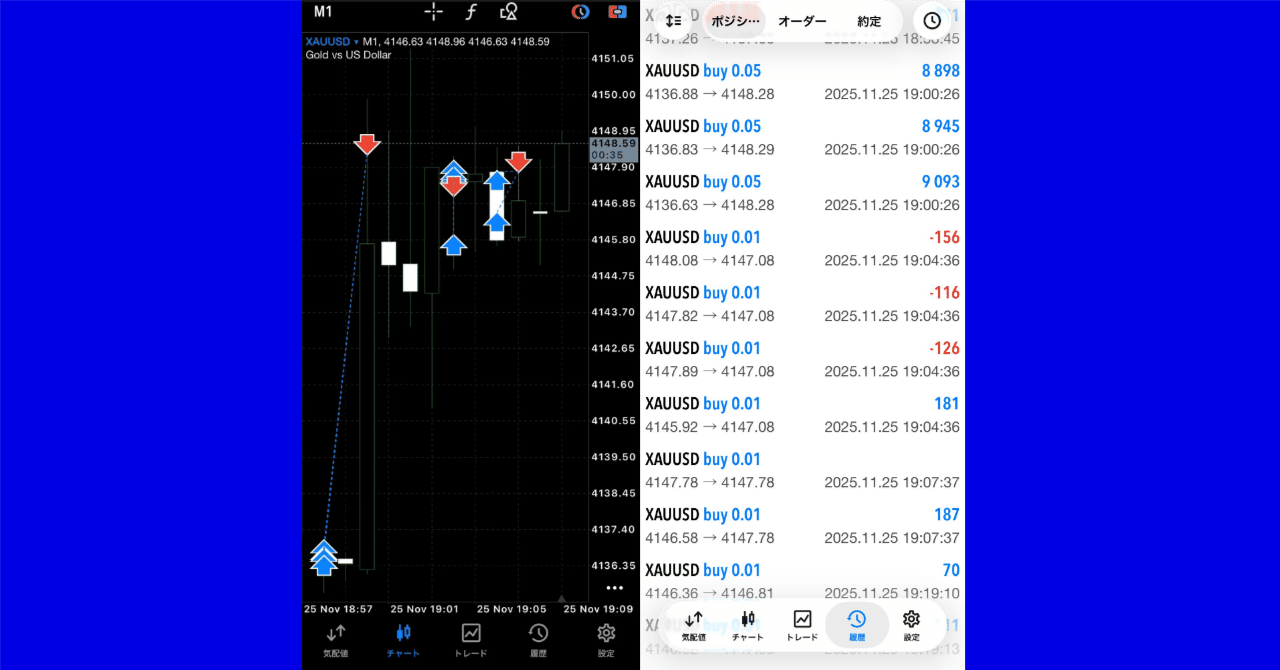Open the M1 timeframe selector on chart

coord(323,12)
